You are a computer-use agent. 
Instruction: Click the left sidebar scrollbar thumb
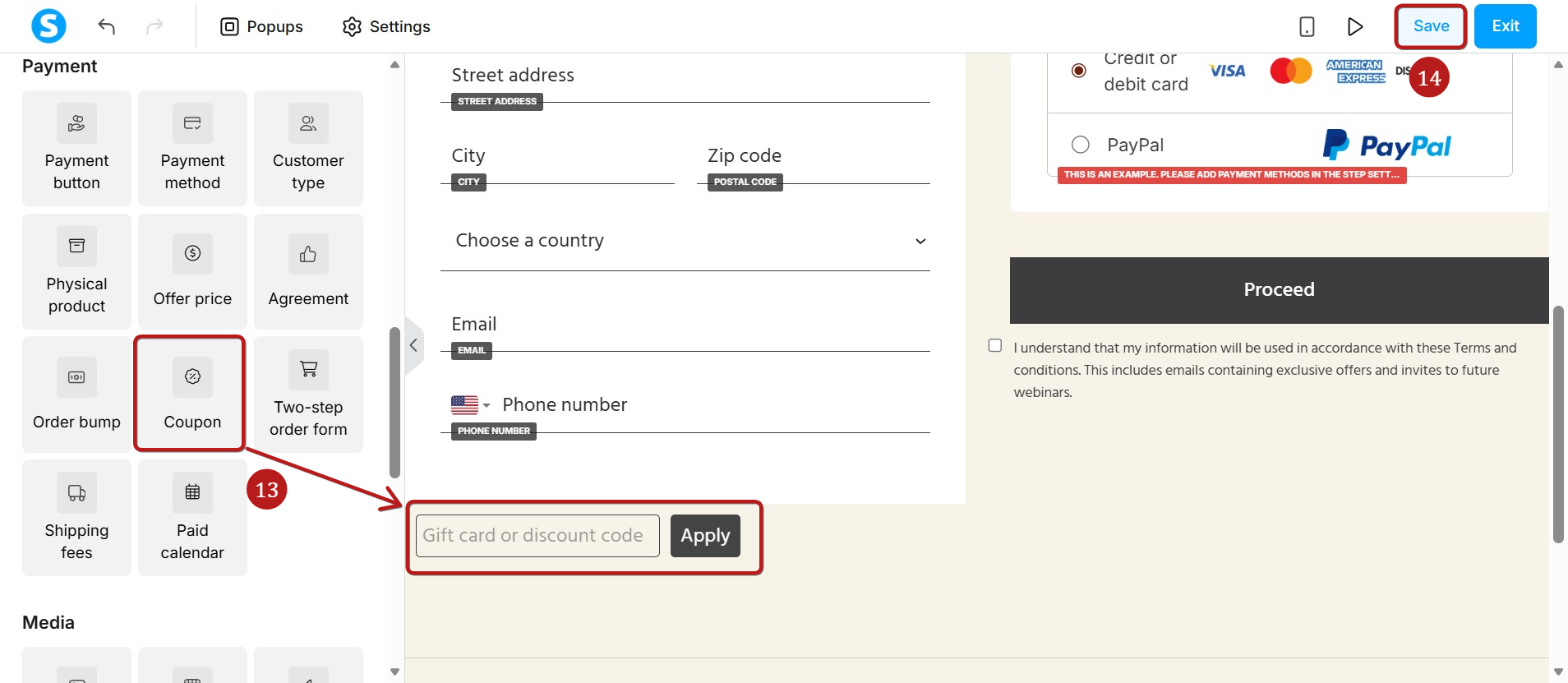[x=394, y=403]
